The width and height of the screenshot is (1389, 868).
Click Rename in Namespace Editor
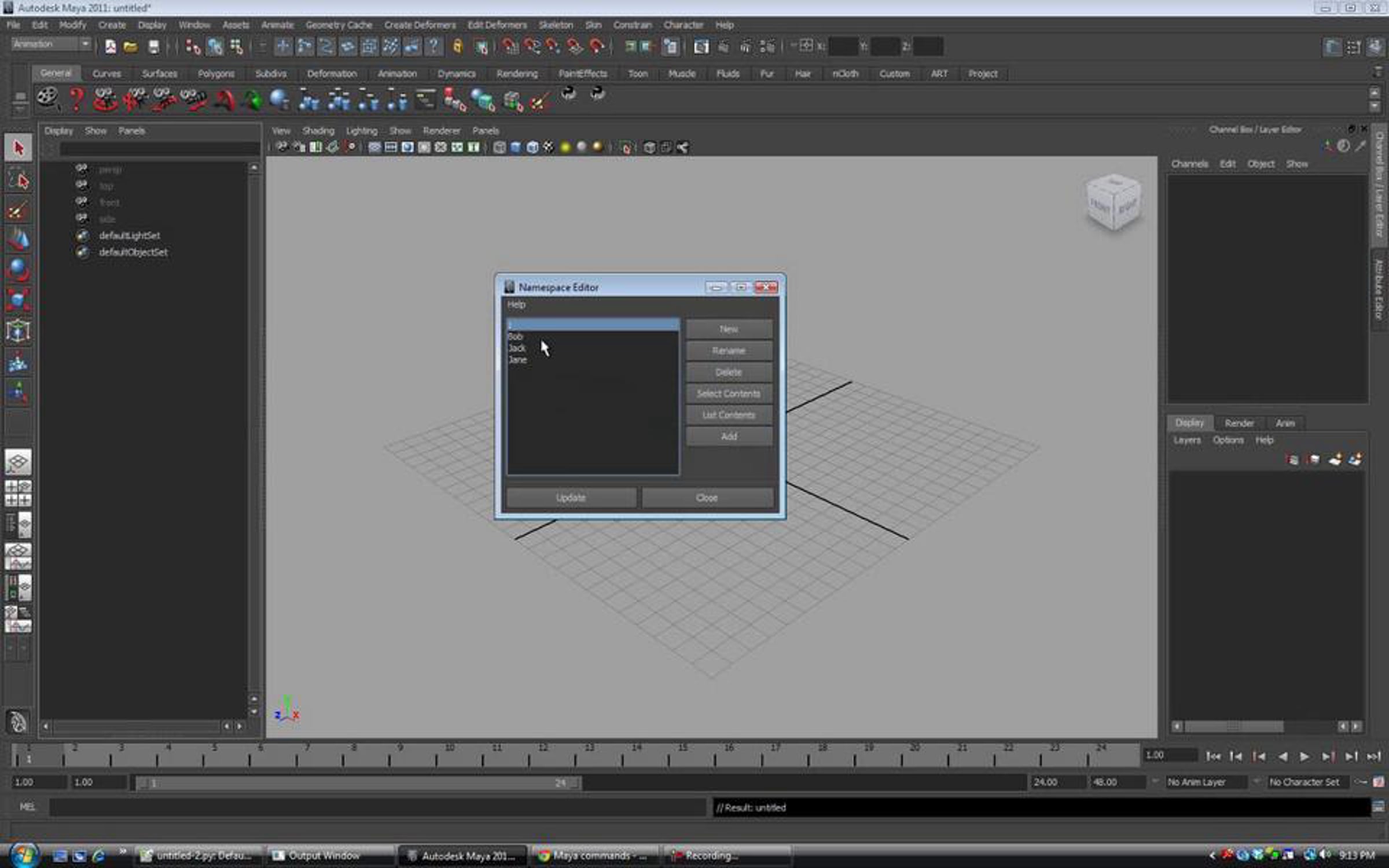coord(729,351)
